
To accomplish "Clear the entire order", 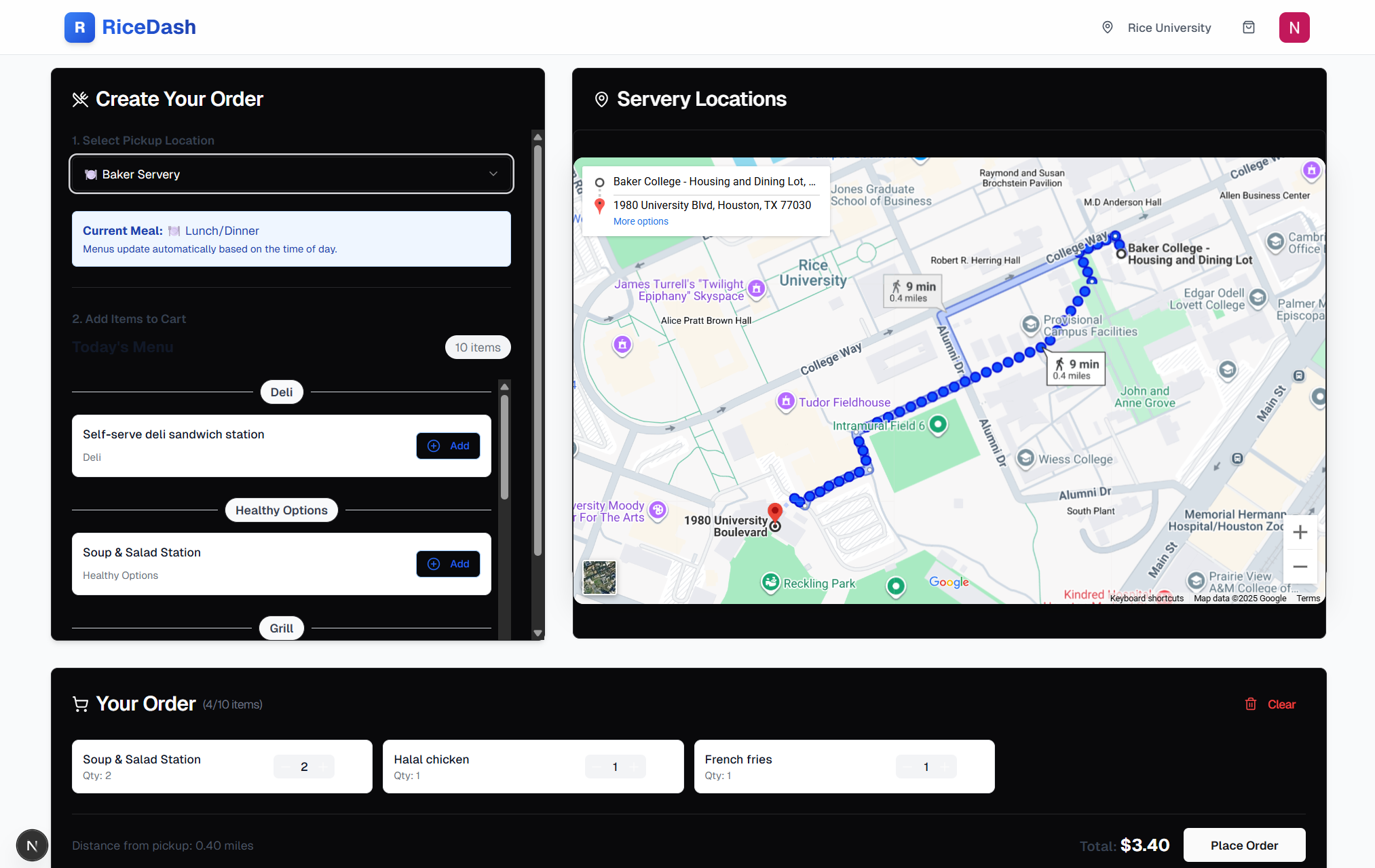I will (1270, 704).
